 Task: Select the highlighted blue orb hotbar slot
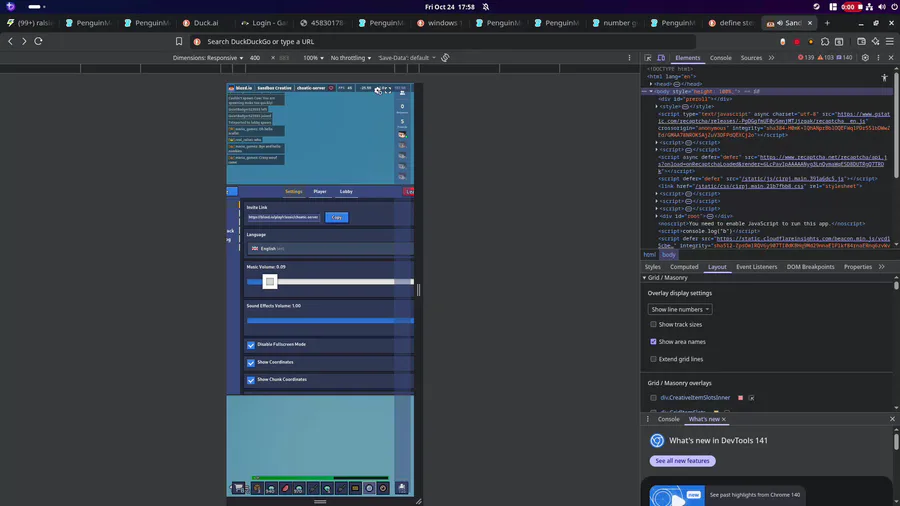coord(369,488)
